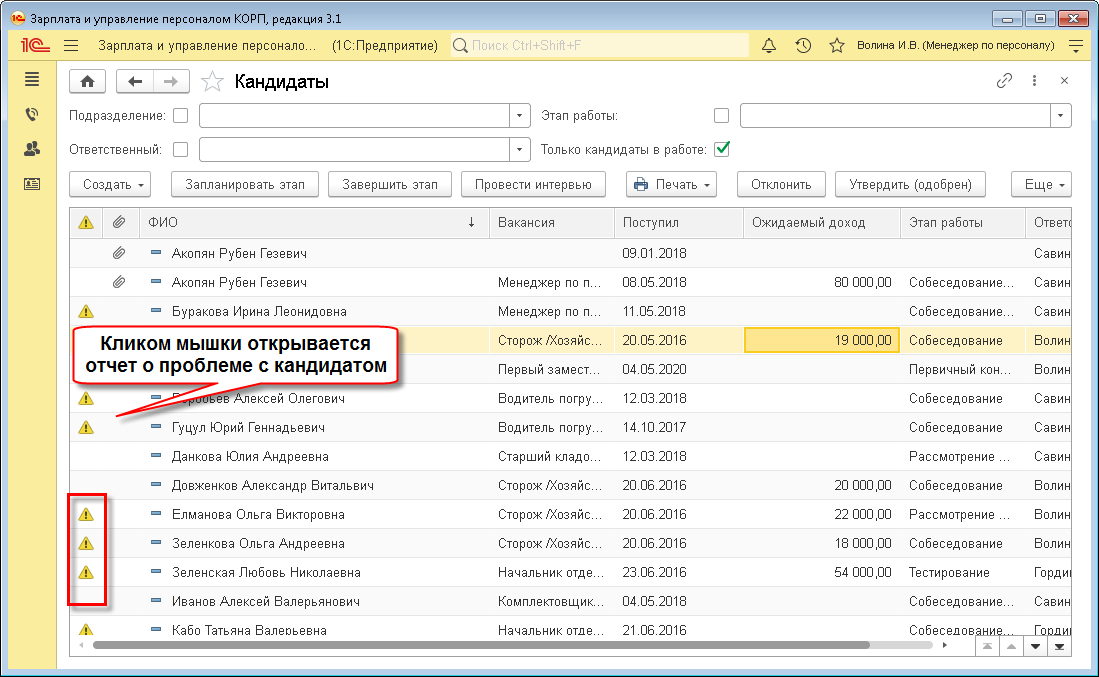1099x677 pixels.
Task: Expand the Подразделение dropdown list
Action: point(519,116)
